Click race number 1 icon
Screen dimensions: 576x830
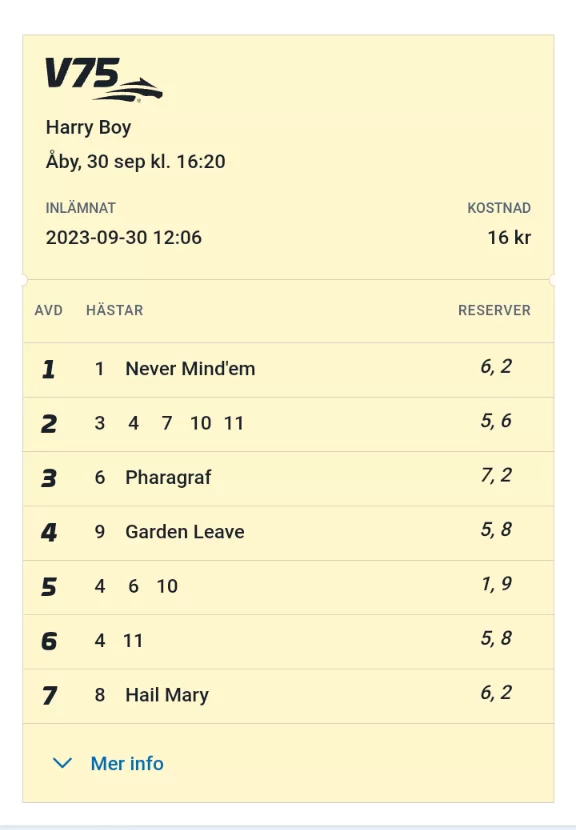49,369
